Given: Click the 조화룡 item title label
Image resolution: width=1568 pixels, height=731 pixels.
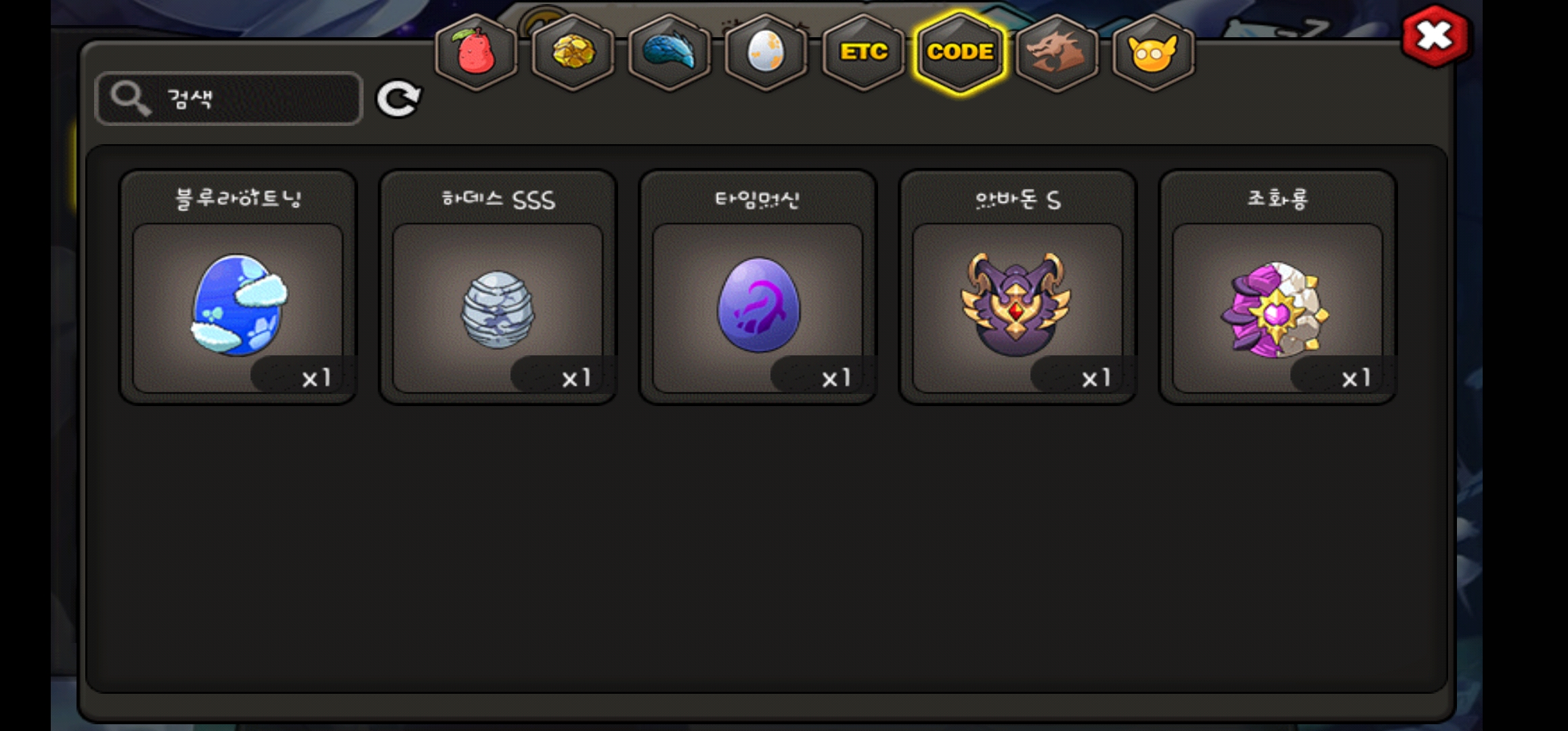Looking at the screenshot, I should tap(1278, 199).
